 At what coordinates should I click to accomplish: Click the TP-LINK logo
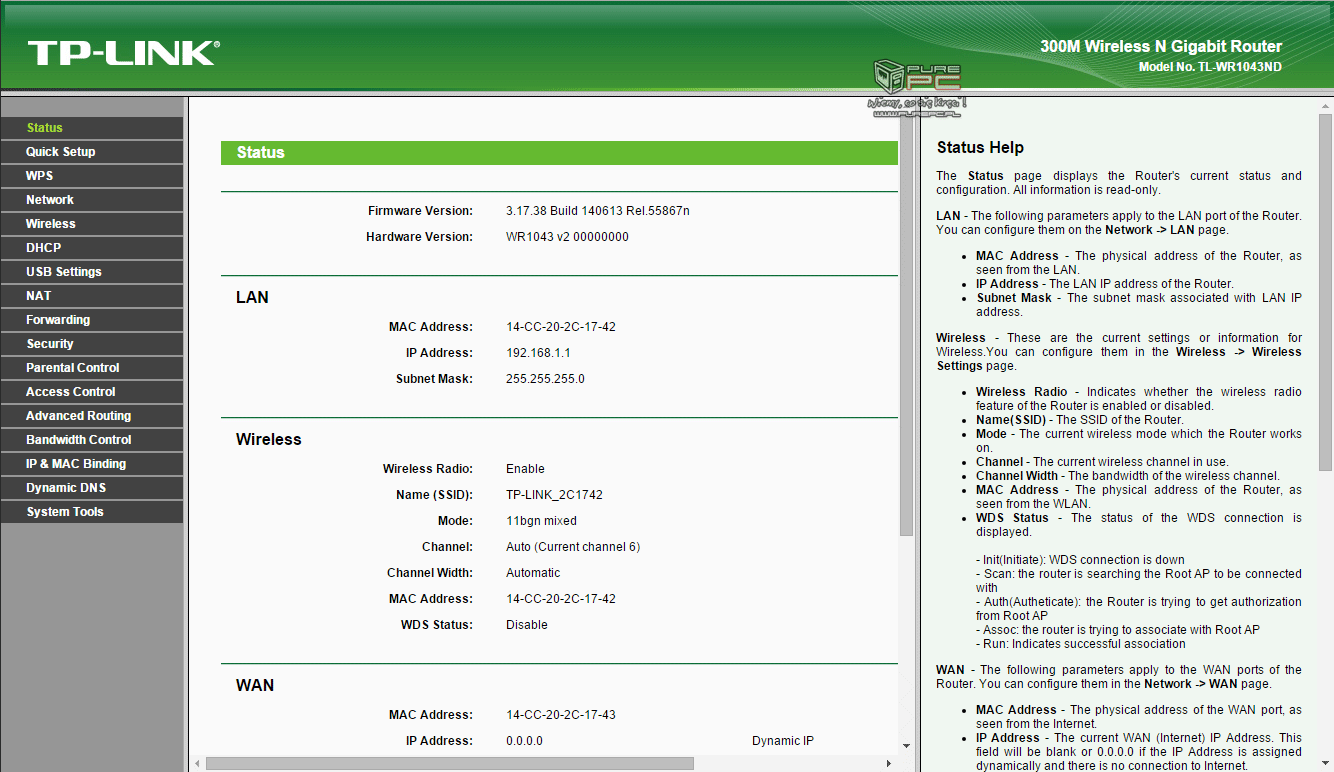pos(123,53)
